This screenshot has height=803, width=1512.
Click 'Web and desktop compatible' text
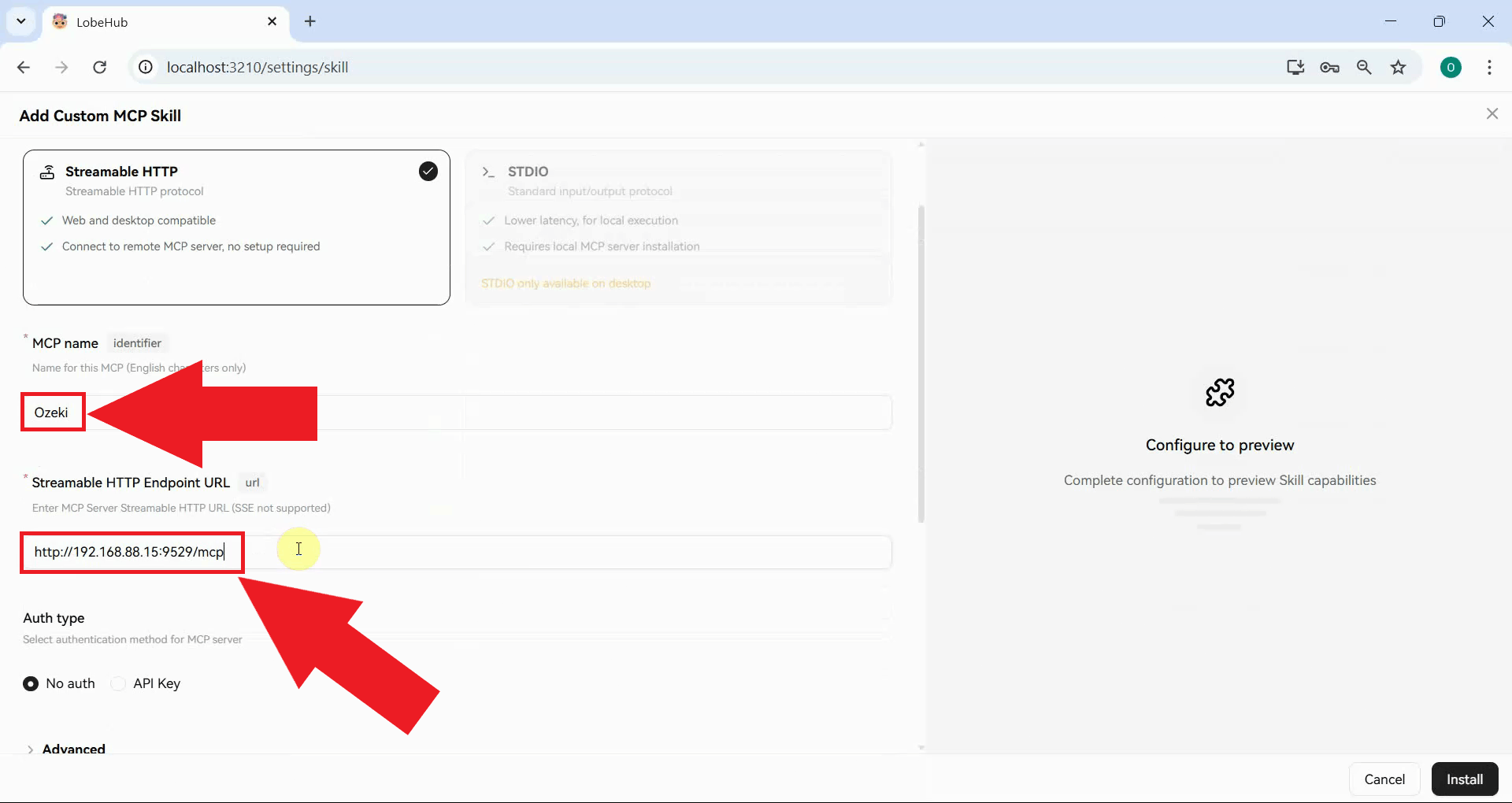point(139,220)
